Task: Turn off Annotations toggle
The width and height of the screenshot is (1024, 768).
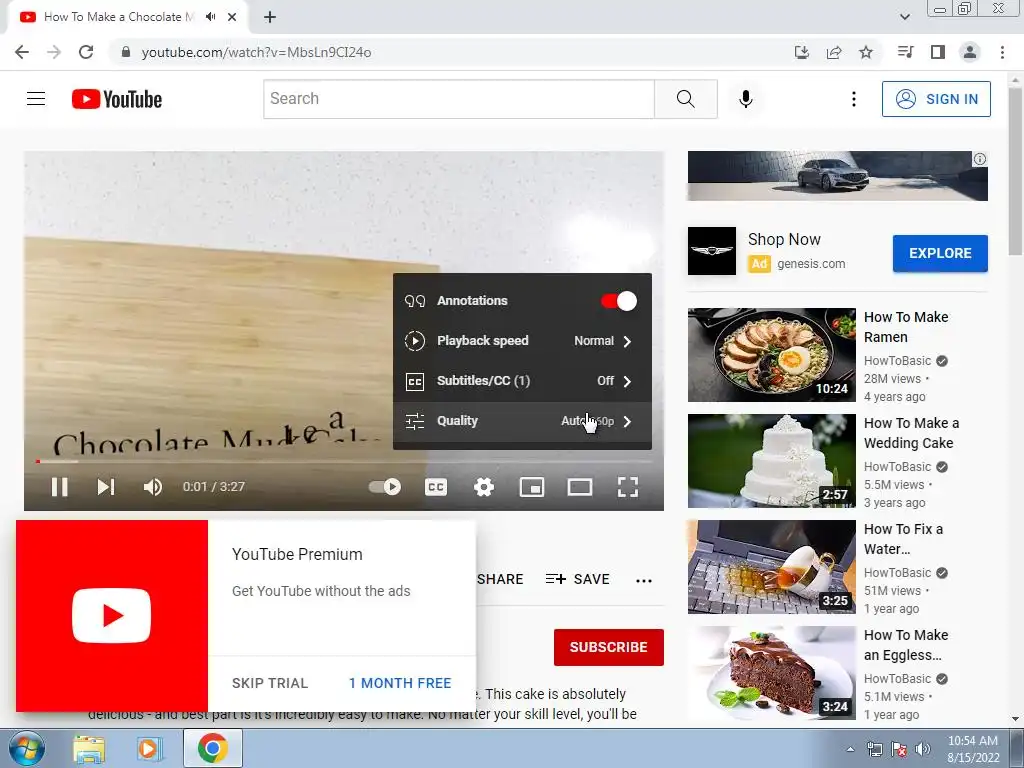Action: point(618,301)
